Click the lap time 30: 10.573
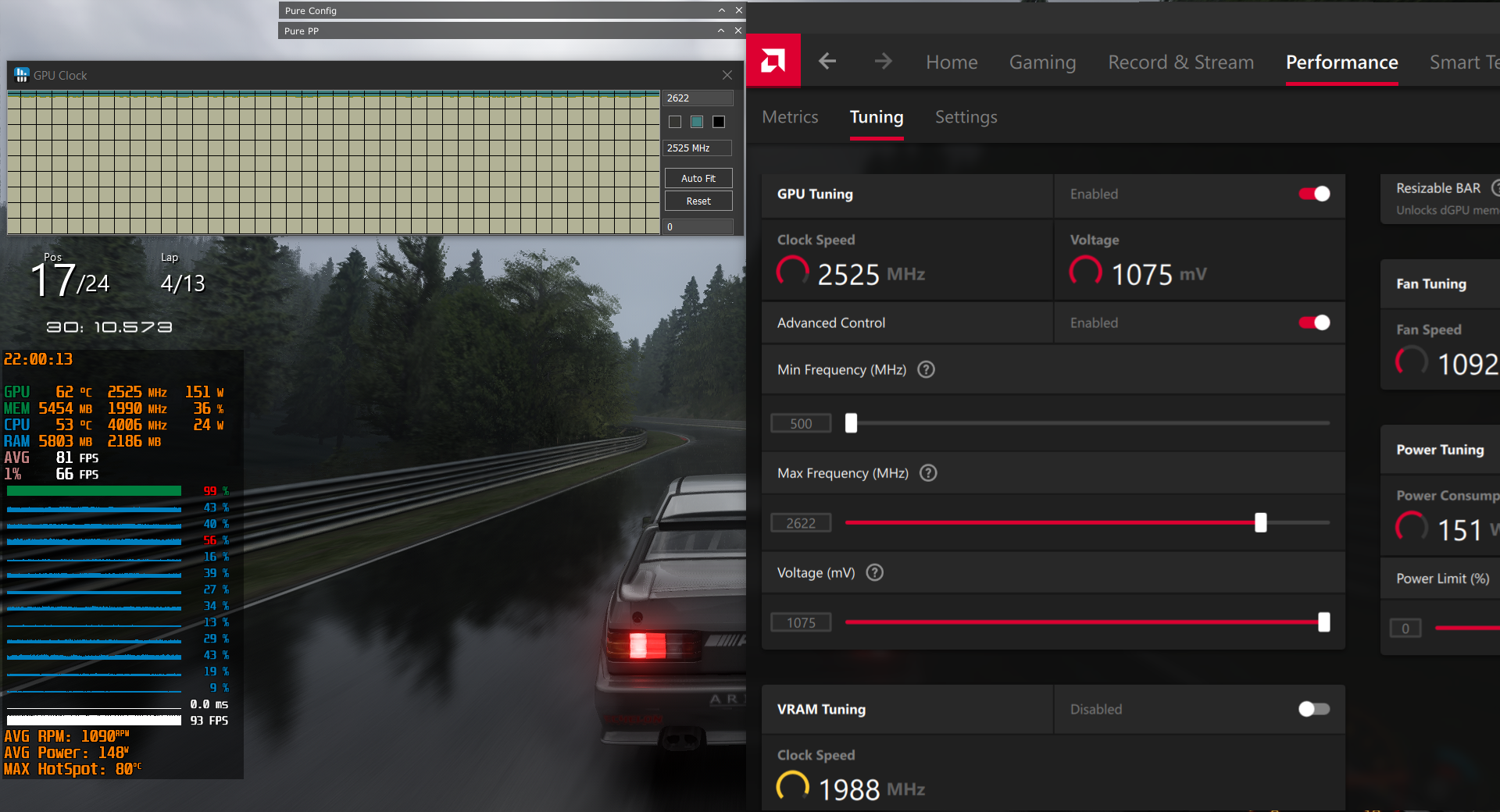The height and width of the screenshot is (812, 1500). 109,327
